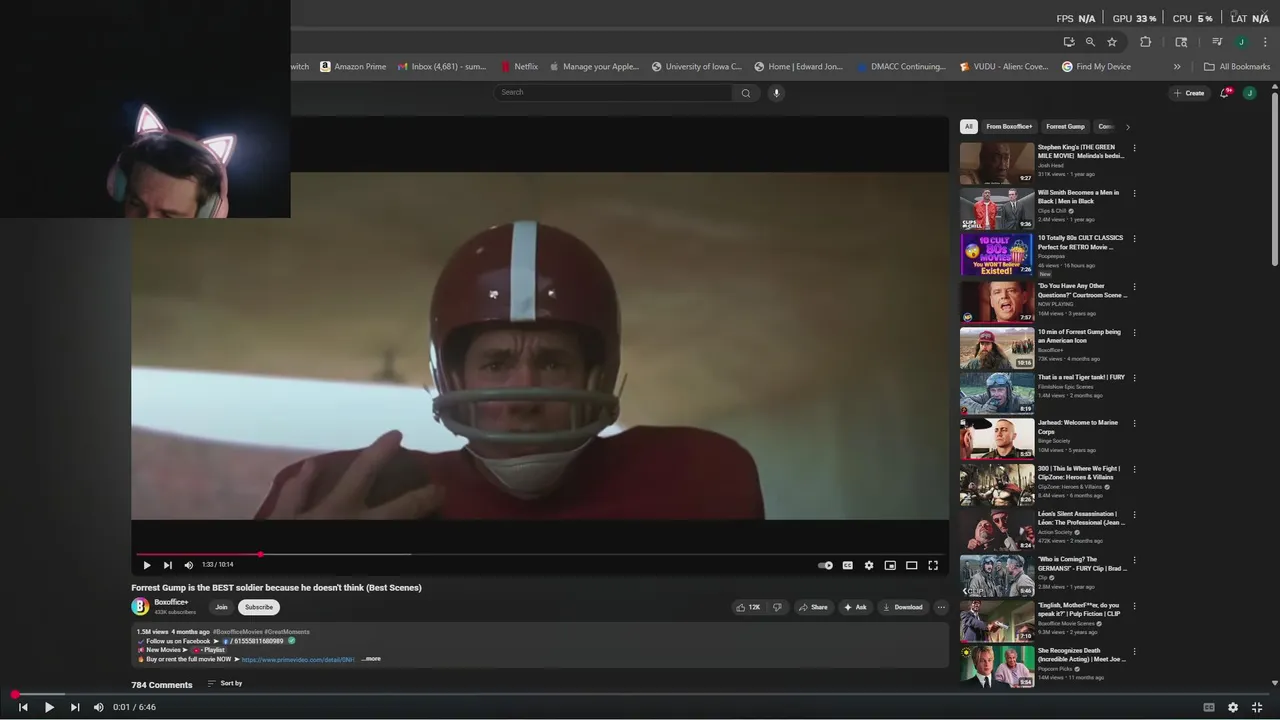The width and height of the screenshot is (1280, 720).
Task: Open options for Courtroom Scene video
Action: pyautogui.click(x=1134, y=287)
